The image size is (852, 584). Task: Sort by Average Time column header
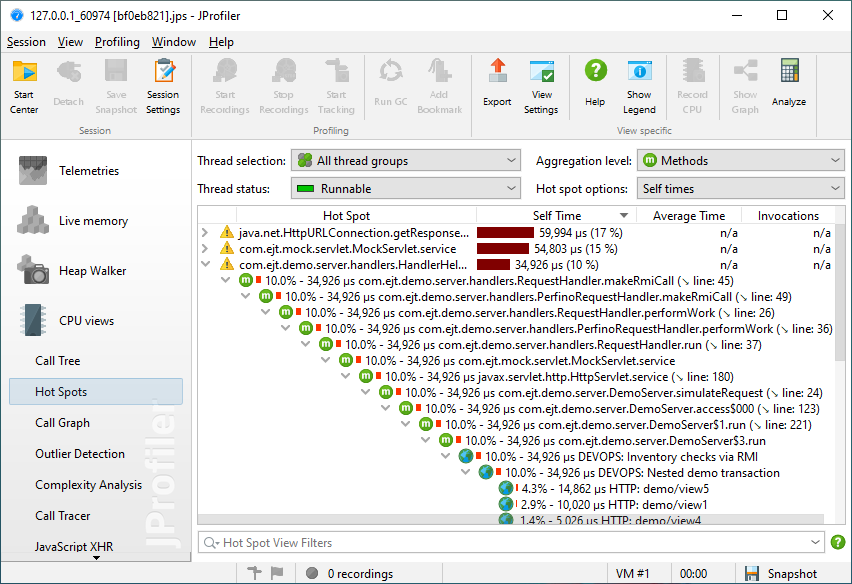coord(688,216)
